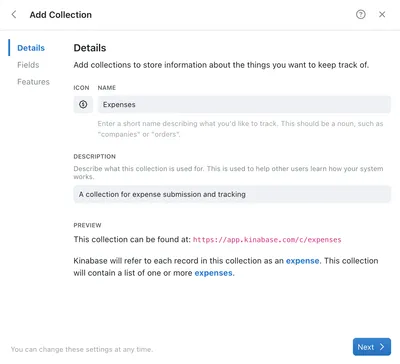The width and height of the screenshot is (400, 364).
Task: Edit the description field about expense submission
Action: [232, 194]
